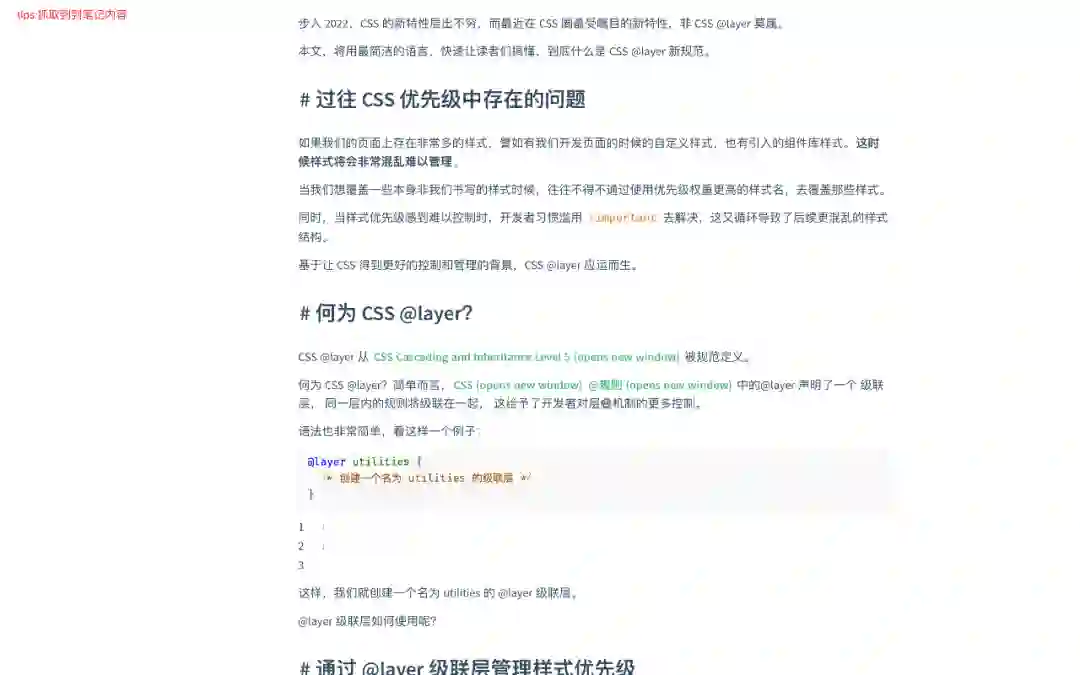Image resolution: width=1080 pixels, height=675 pixels.
Task: Click the orange !important inline code
Action: (x=623, y=218)
